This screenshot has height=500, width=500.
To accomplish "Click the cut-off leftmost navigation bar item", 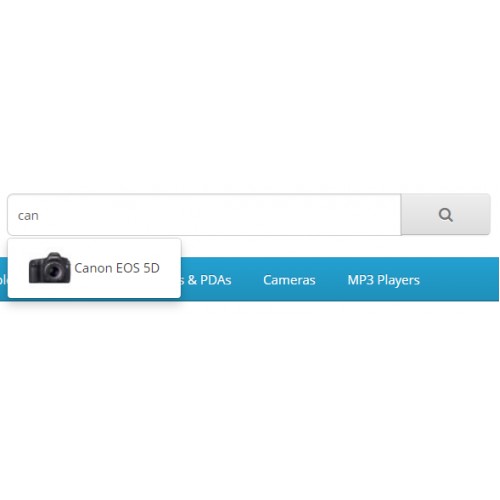I will (x=3, y=280).
